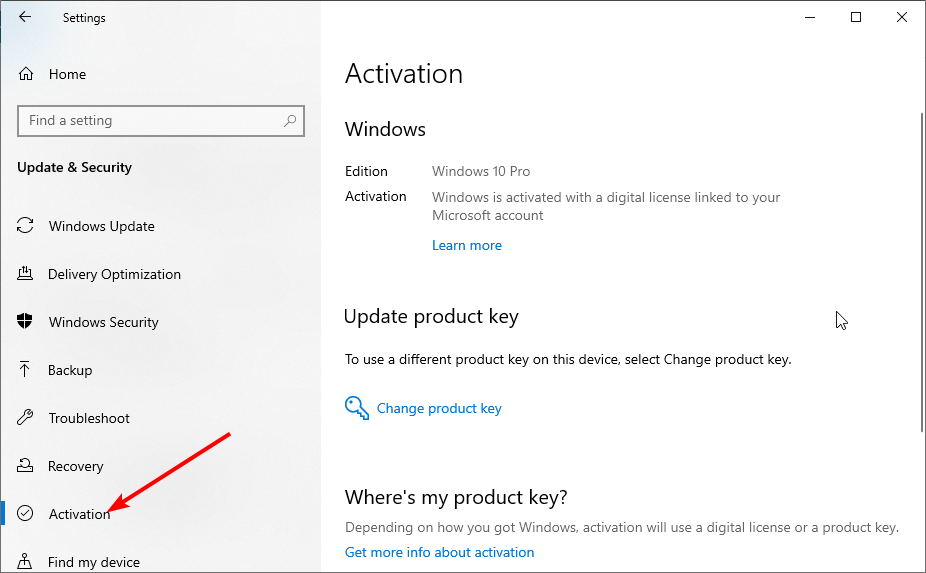Viewport: 926px width, 573px height.
Task: Click the Troubleshoot wrench icon
Action: click(25, 417)
